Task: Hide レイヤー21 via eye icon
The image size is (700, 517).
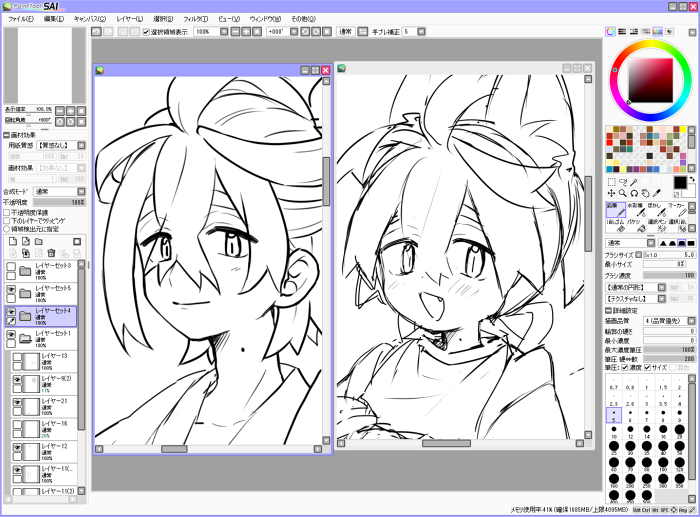Action: 17,402
